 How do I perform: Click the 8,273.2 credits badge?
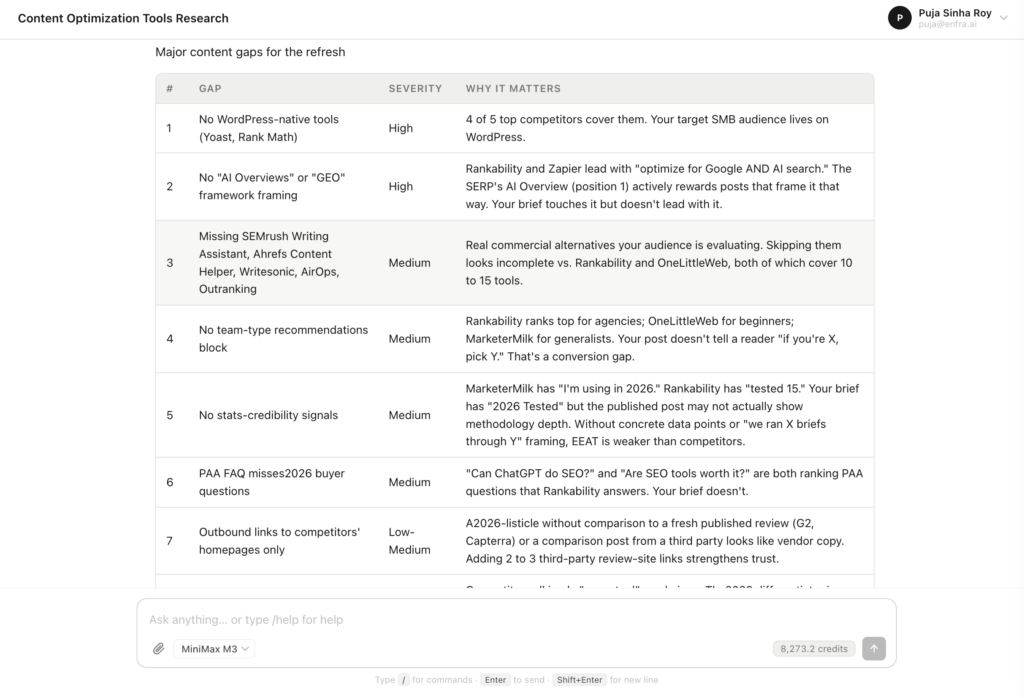(x=814, y=648)
